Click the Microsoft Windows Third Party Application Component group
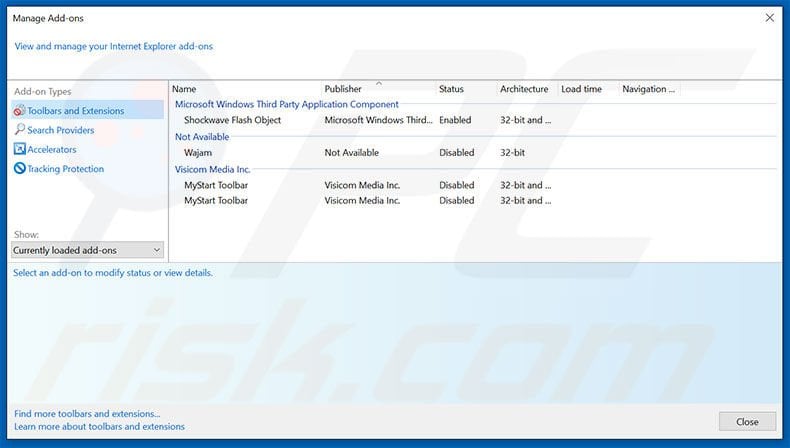Viewport: 790px width, 448px height. [x=287, y=104]
